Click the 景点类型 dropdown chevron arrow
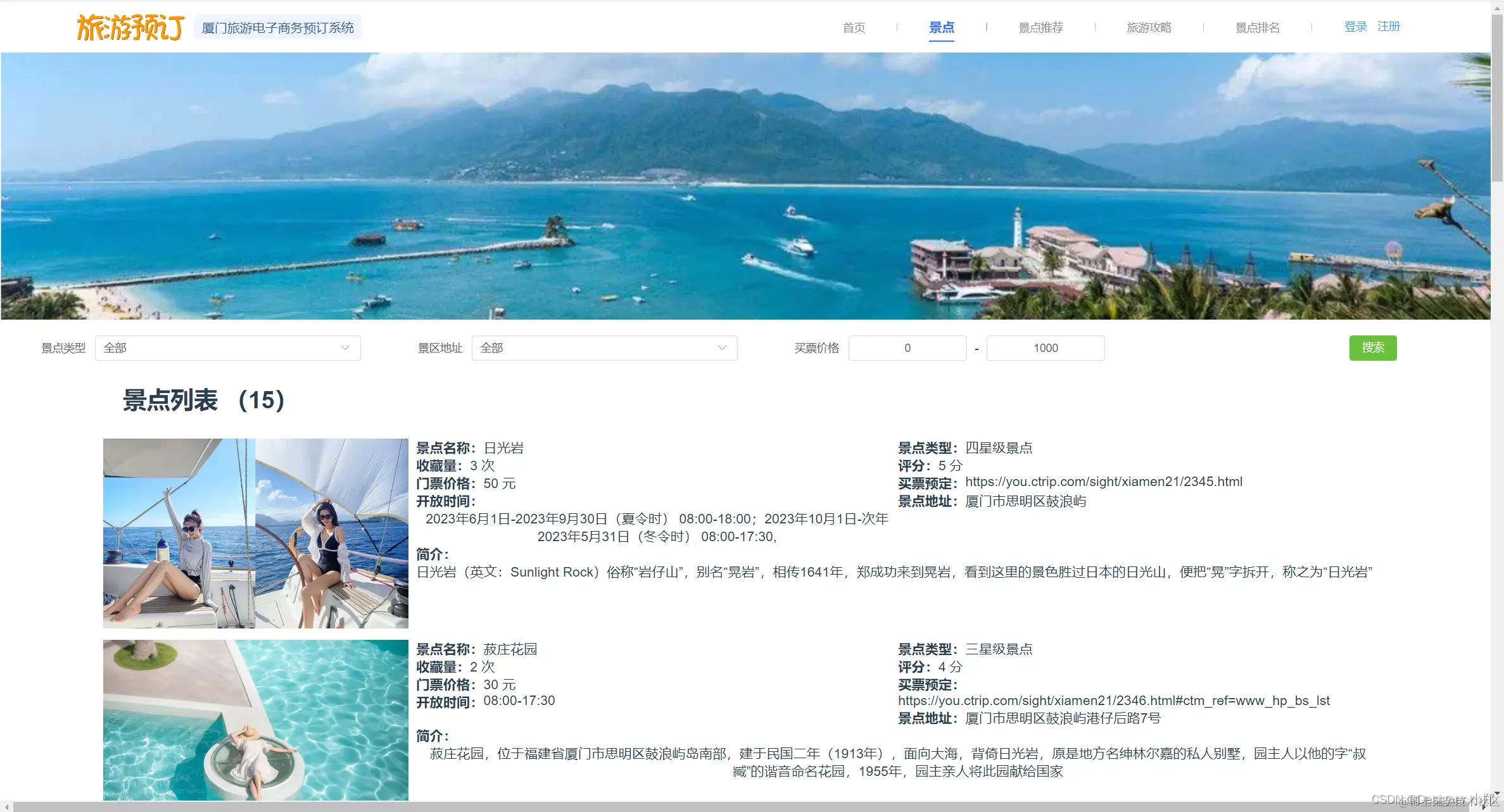Viewport: 1504px width, 812px height. point(345,347)
